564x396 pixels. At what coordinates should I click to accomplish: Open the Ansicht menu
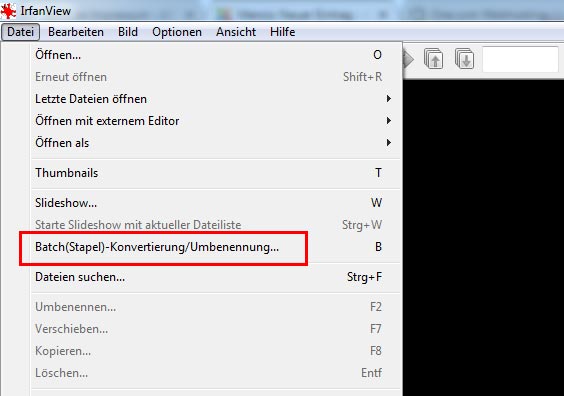click(236, 32)
